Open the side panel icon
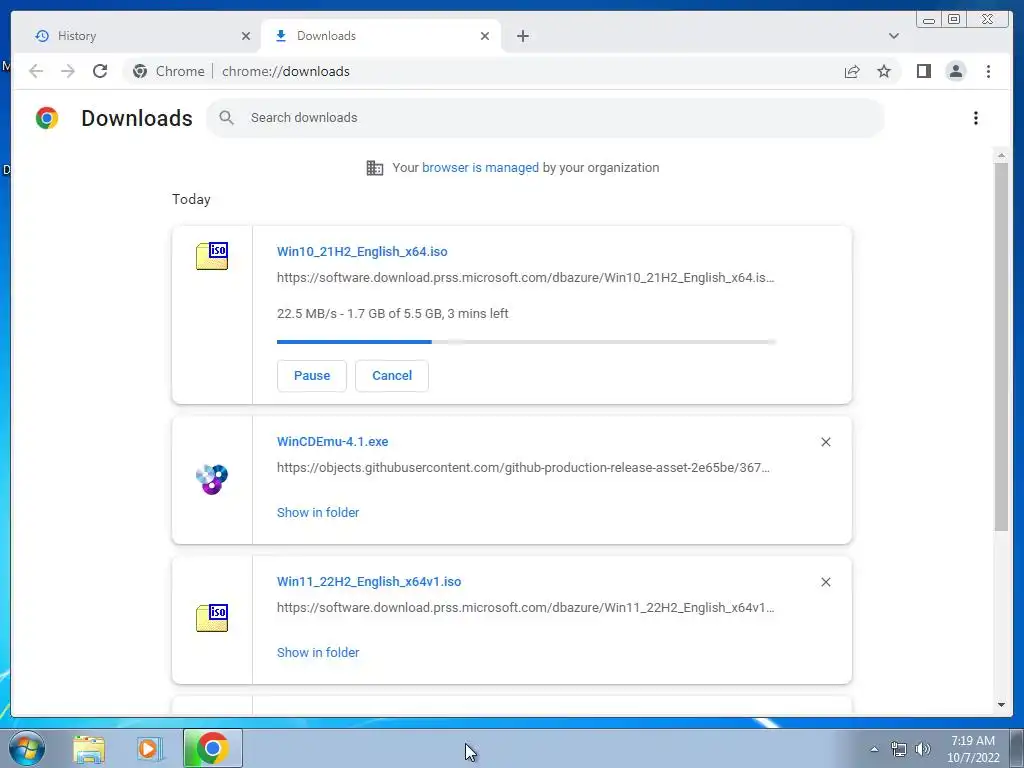 (923, 71)
